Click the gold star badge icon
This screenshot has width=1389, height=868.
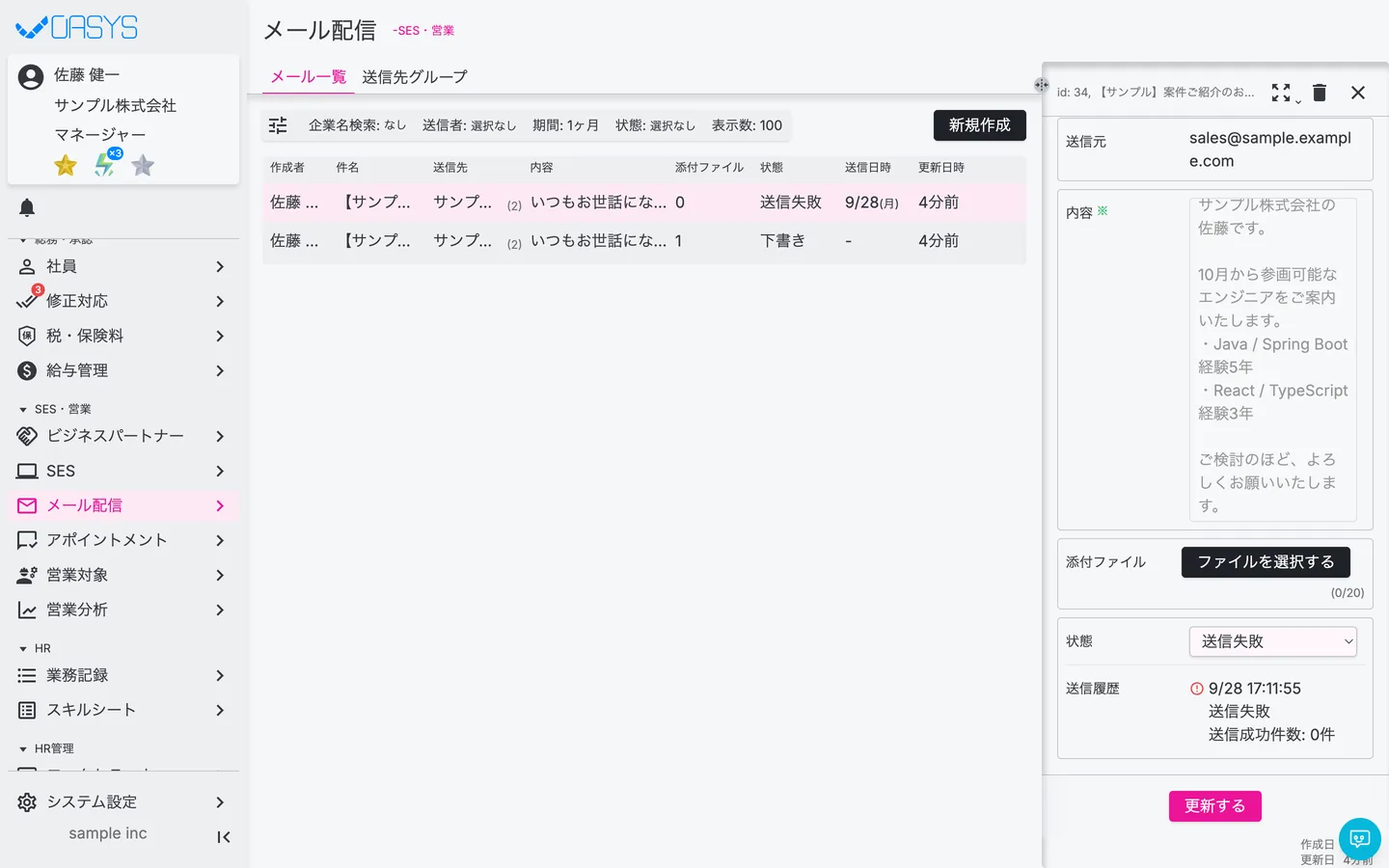pyautogui.click(x=66, y=166)
